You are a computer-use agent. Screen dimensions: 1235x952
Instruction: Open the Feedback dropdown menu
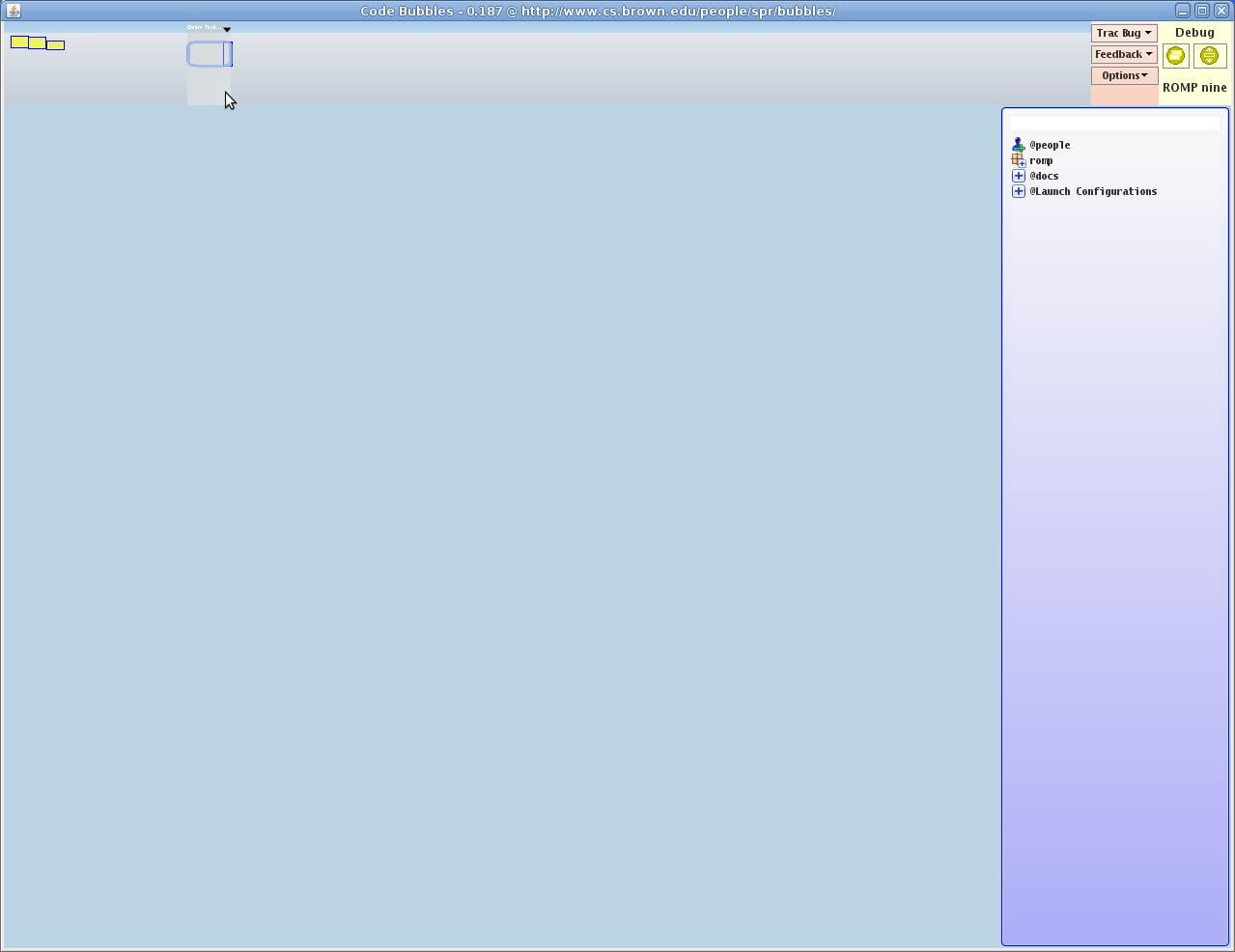[x=1124, y=54]
